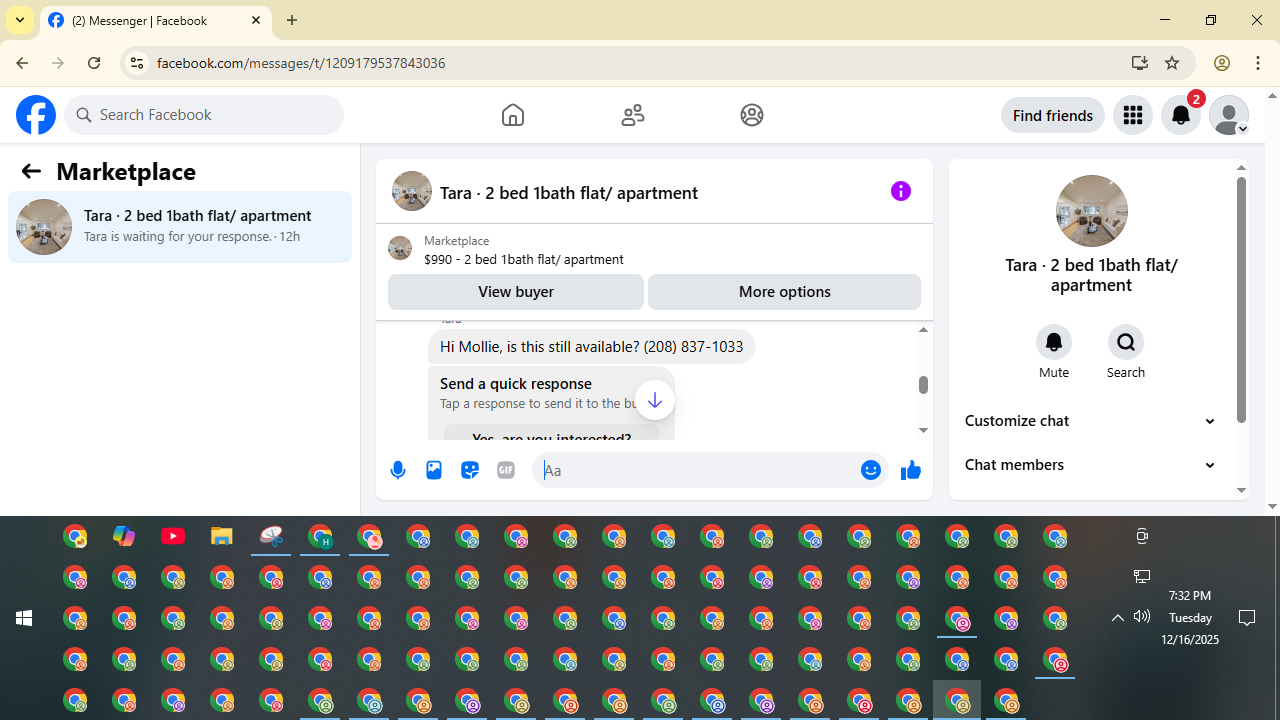Click the taskbar volume speaker icon

point(1142,617)
